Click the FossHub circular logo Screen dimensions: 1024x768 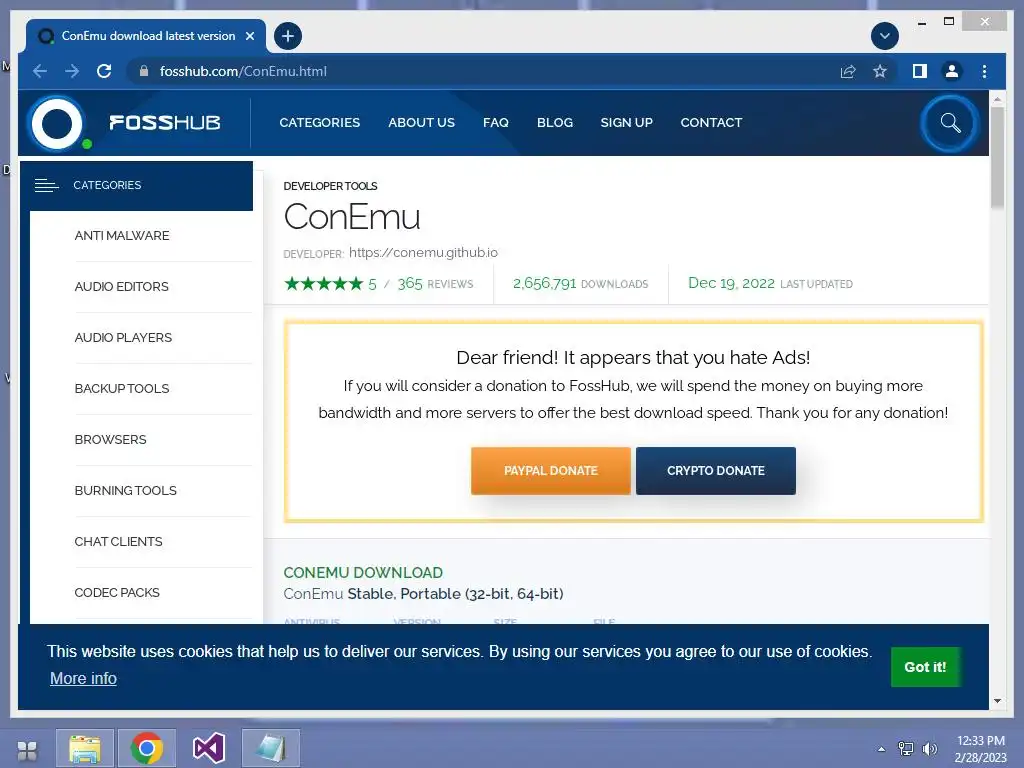tap(57, 123)
